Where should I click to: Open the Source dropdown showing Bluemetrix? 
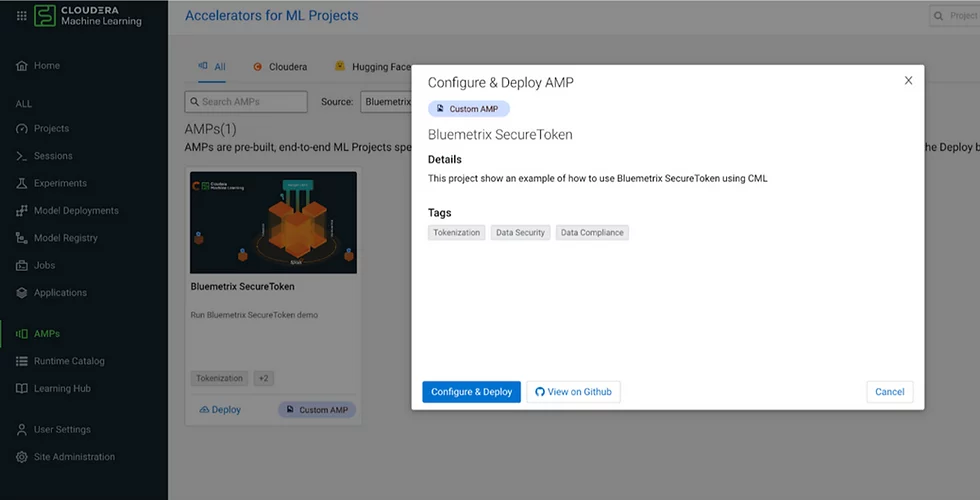(x=386, y=102)
